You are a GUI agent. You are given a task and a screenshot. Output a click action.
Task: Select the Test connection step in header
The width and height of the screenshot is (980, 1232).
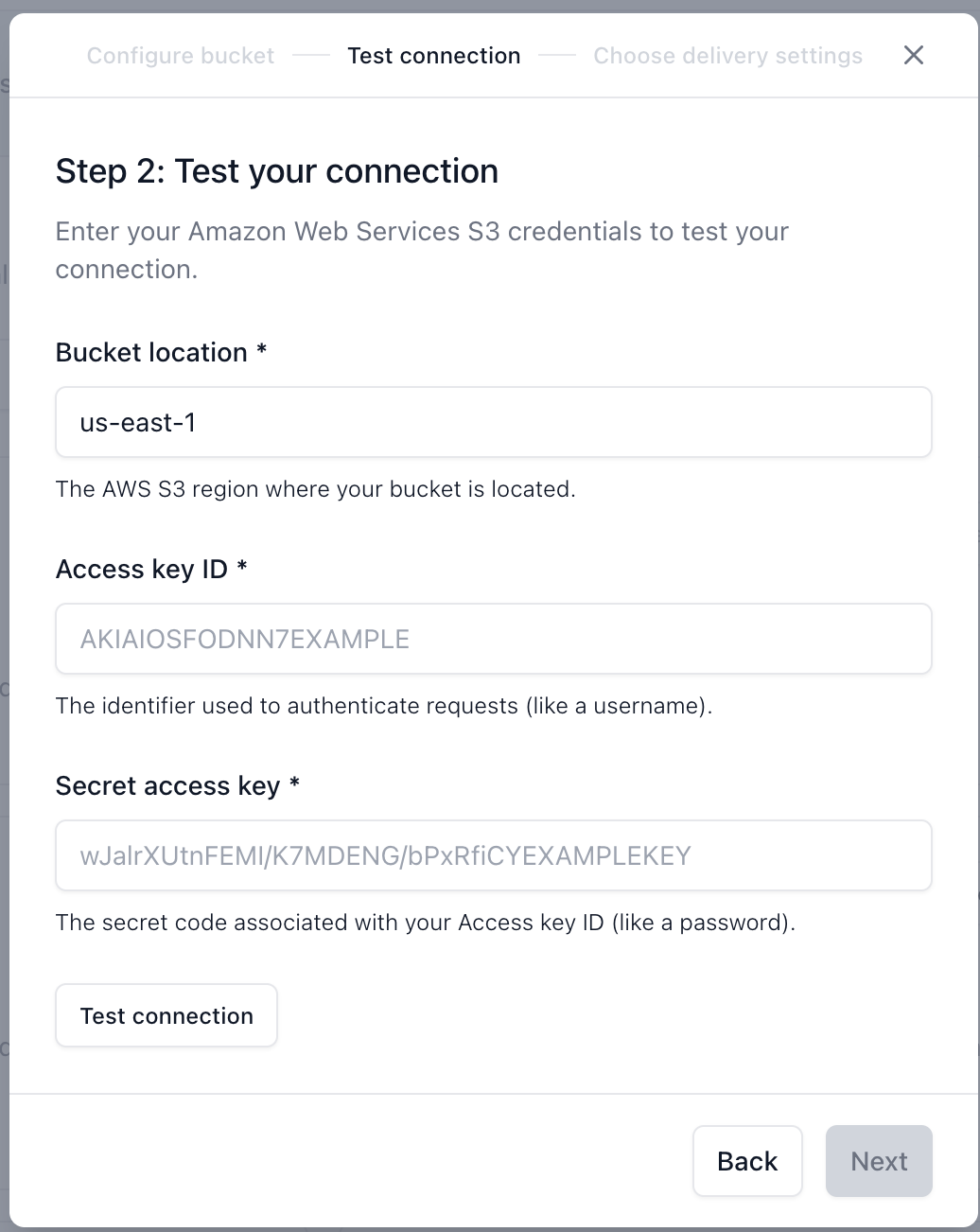coord(433,56)
